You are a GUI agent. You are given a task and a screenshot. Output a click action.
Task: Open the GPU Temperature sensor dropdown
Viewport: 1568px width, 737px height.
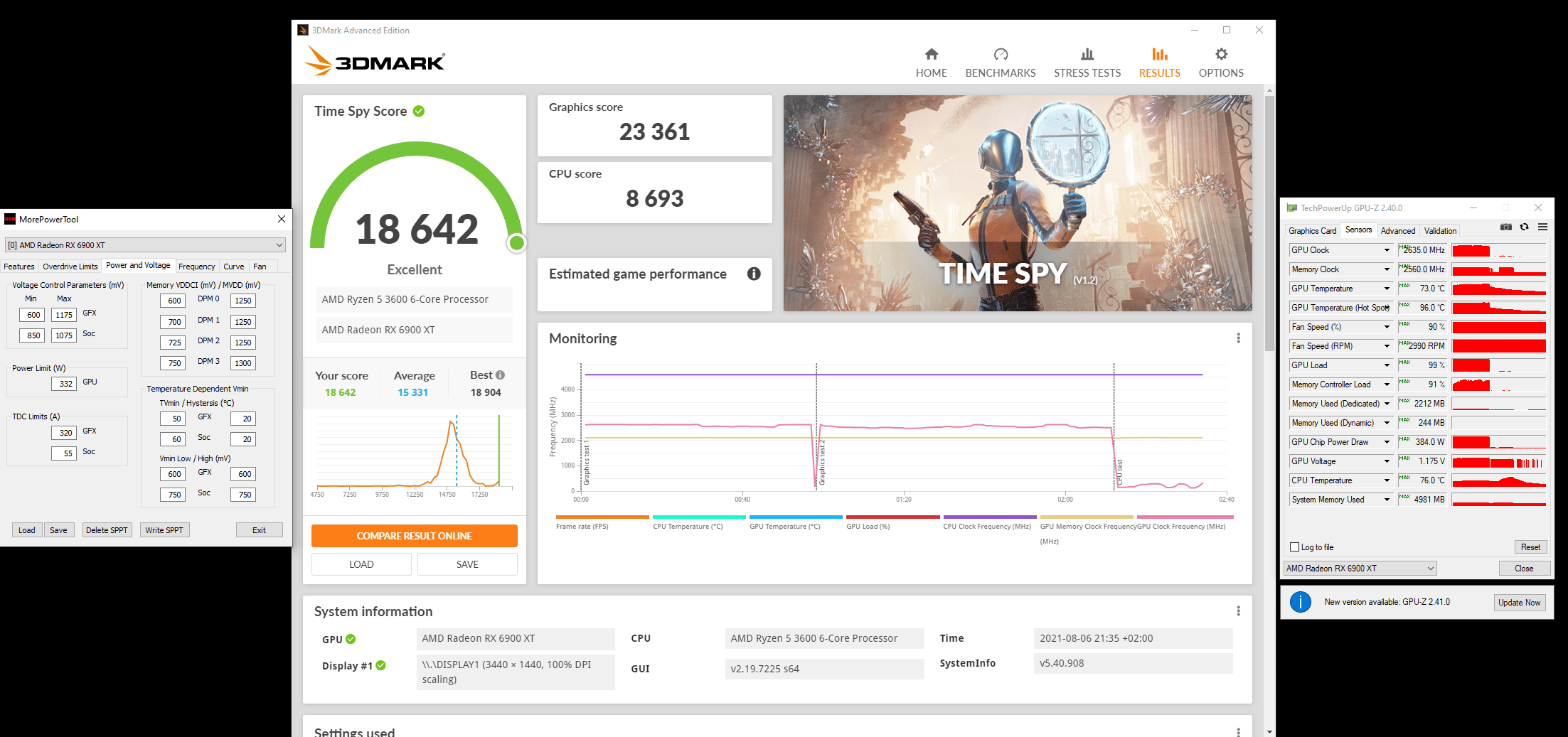(1386, 289)
